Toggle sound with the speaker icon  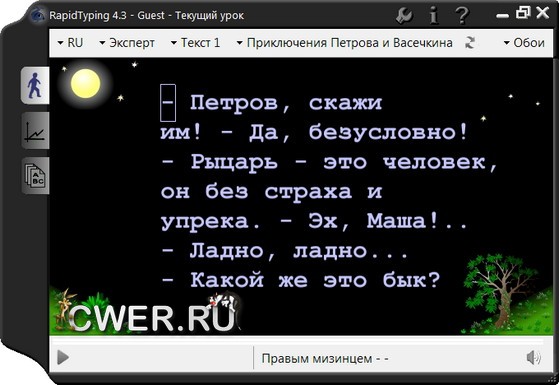533,358
